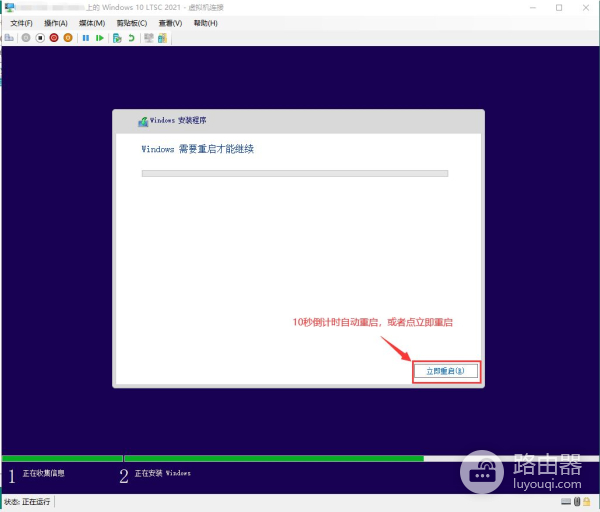Click the Windows 安装程序 title icon
600x512 pixels.
pos(143,121)
